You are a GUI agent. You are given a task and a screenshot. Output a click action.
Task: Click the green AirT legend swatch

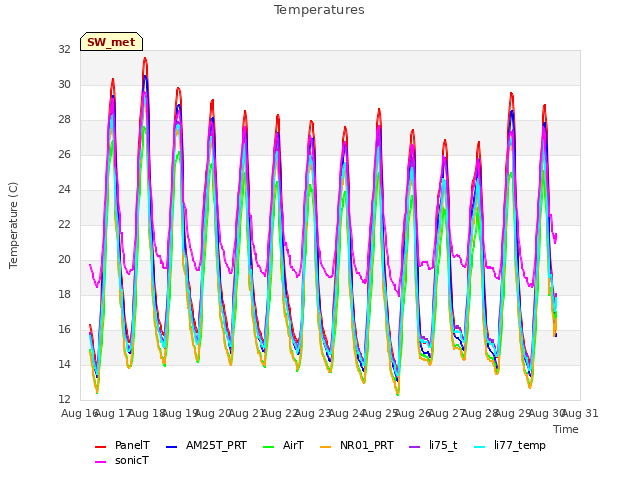point(269,447)
